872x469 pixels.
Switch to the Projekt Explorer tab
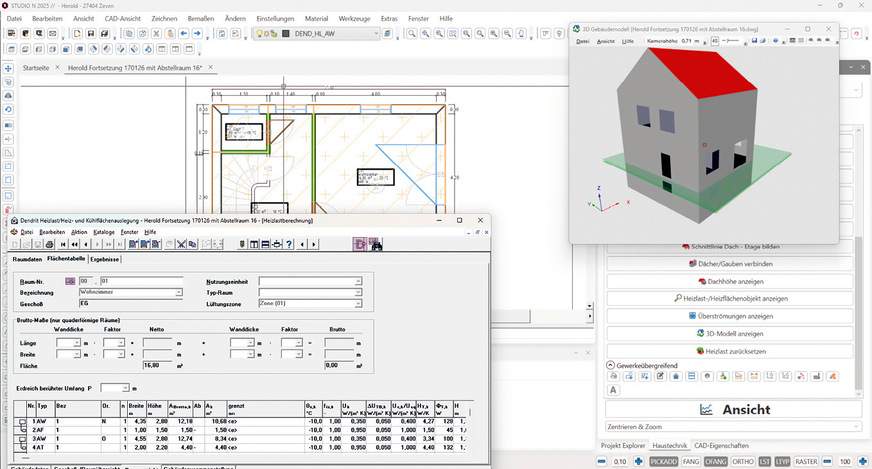tap(623, 446)
